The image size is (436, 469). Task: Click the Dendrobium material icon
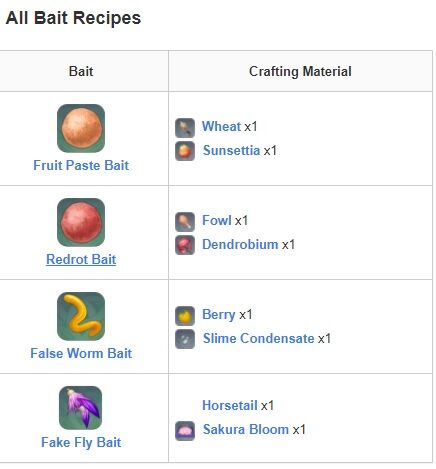[185, 245]
